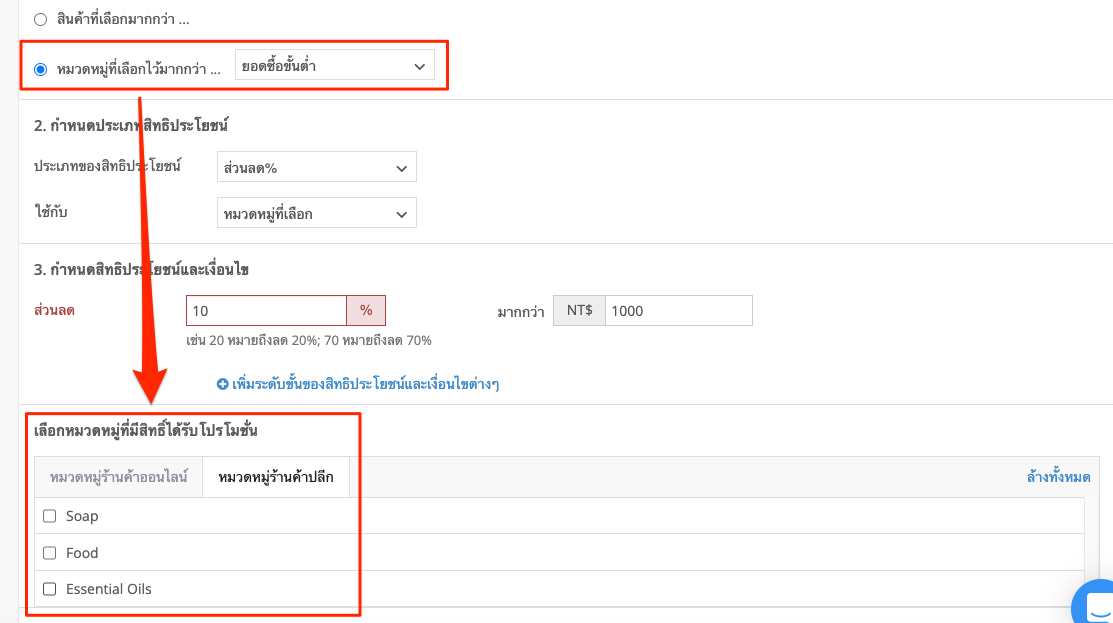Open the 'หมวดหมู่ที่เลือก' apply-to dropdown
Screen dimensions: 1113x623
tap(317, 213)
